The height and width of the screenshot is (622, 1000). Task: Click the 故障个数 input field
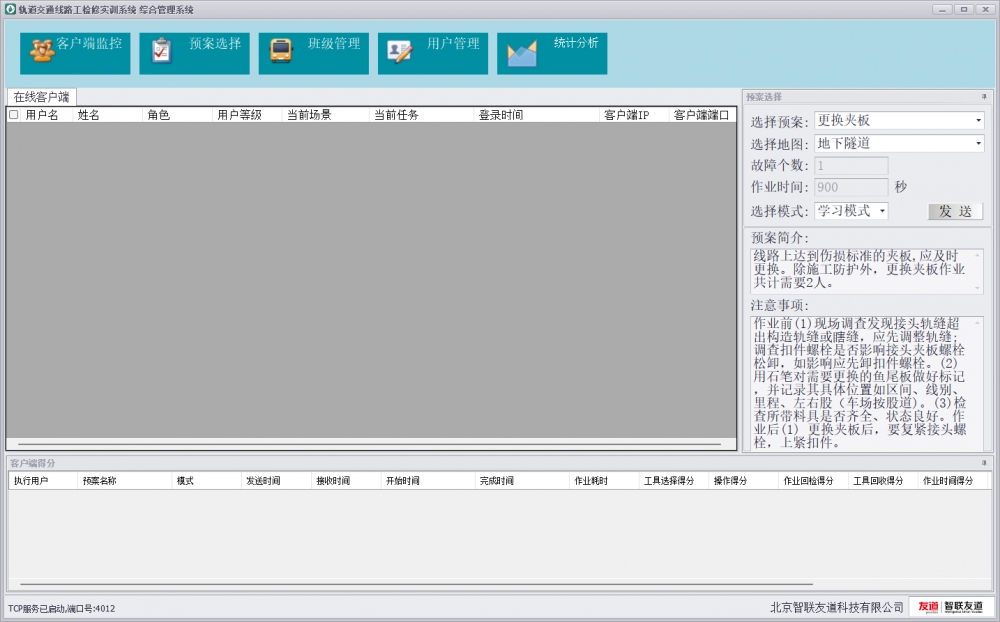[850, 166]
